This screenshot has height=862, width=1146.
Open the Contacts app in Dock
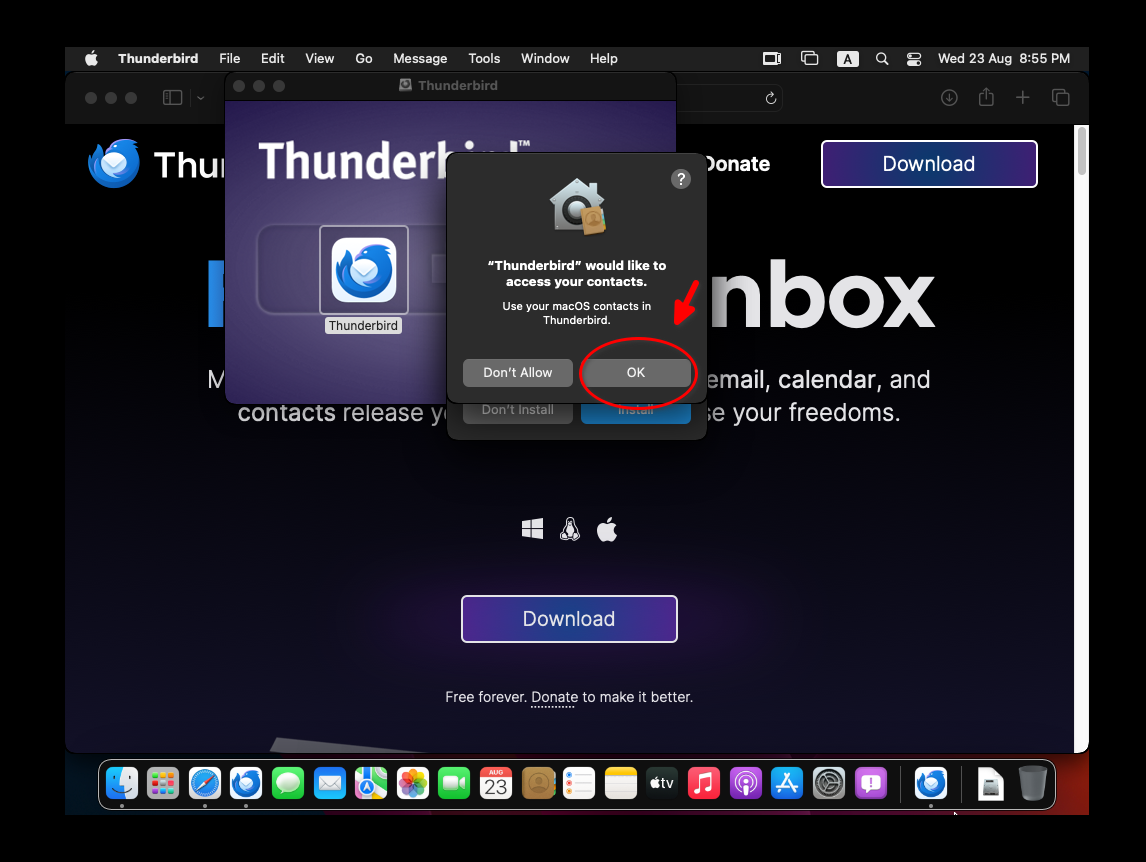click(x=538, y=784)
